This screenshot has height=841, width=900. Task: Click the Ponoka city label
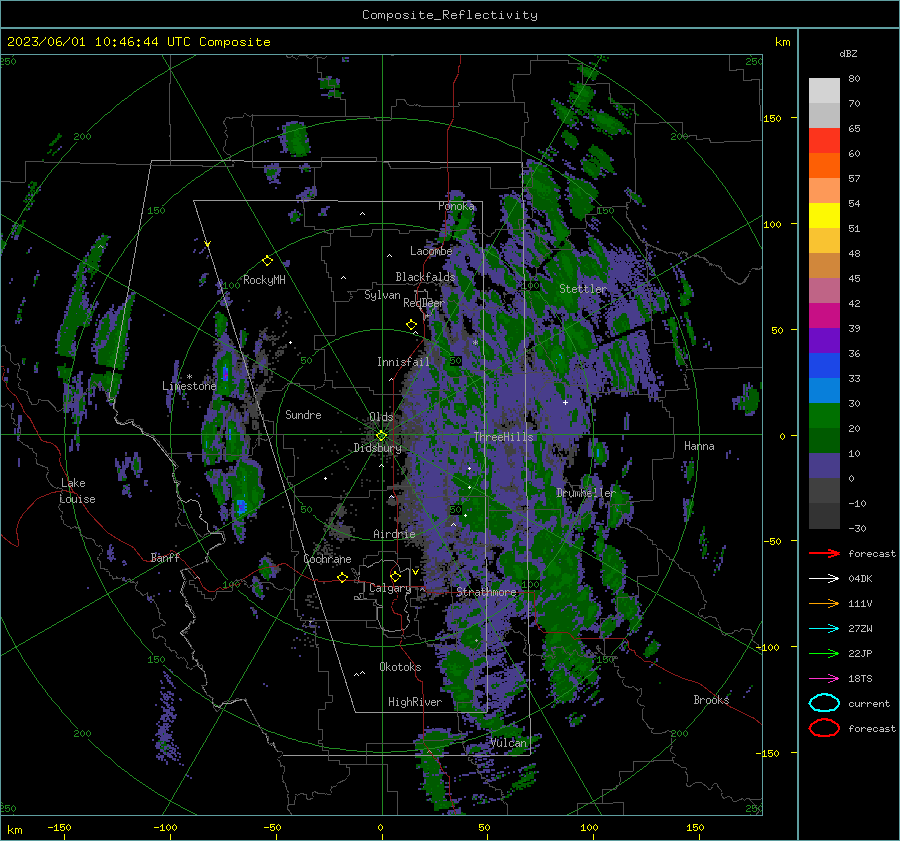tap(456, 206)
